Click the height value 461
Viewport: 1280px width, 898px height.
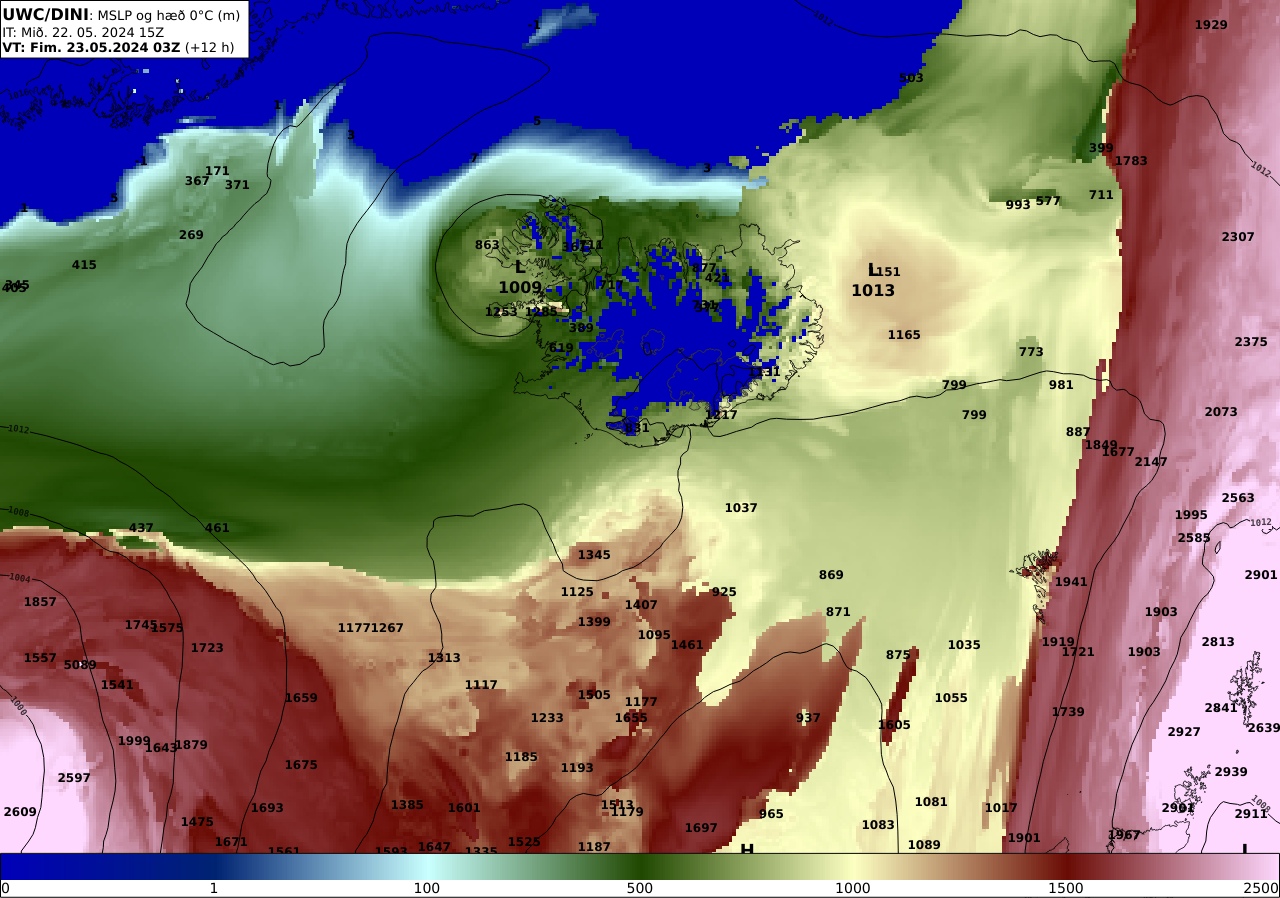(x=217, y=528)
